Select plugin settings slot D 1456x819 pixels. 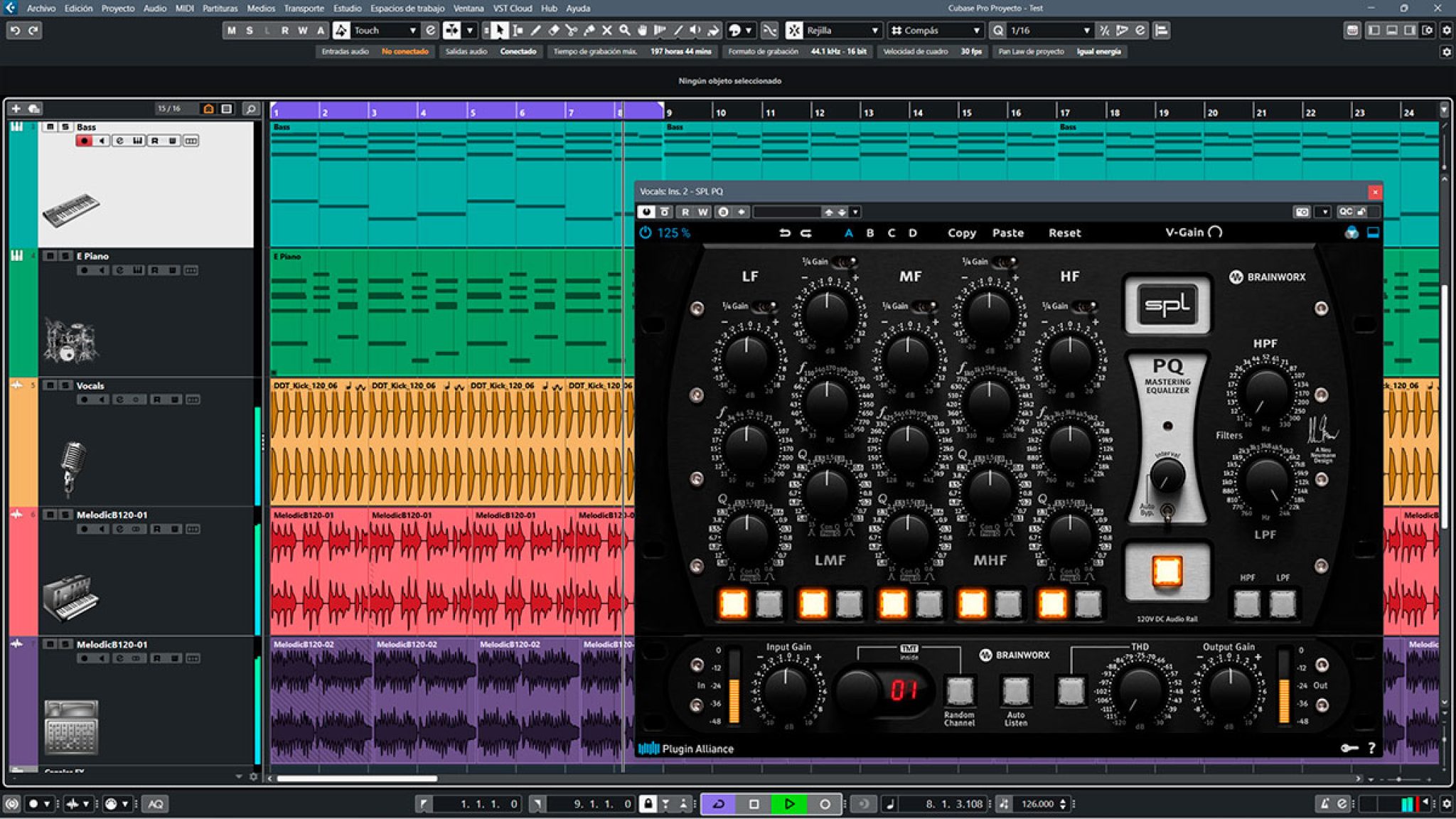click(912, 232)
